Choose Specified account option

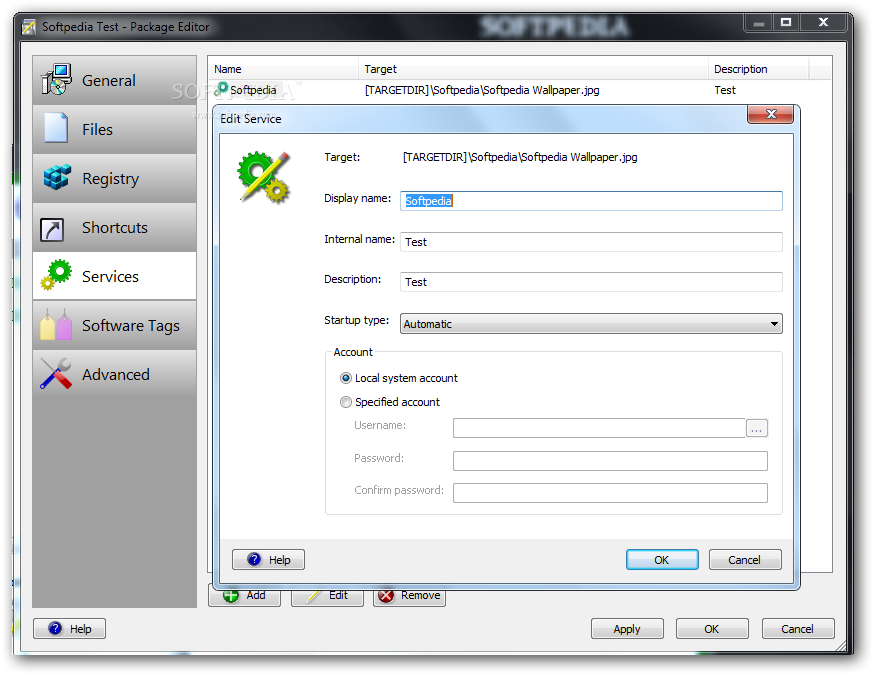(x=390, y=402)
